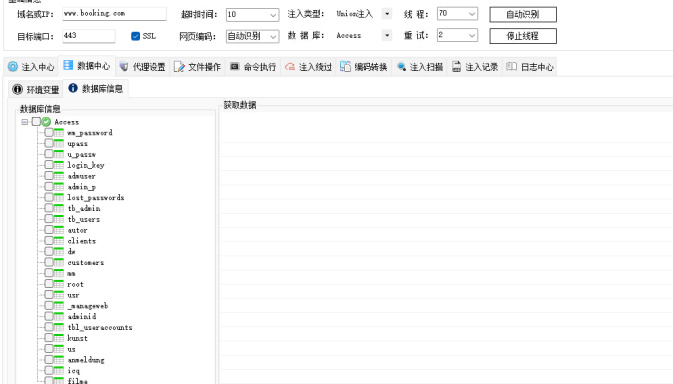This screenshot has height=384, width=673.
Task: Click table icon of tbl_useraccounts
Action: point(59,327)
